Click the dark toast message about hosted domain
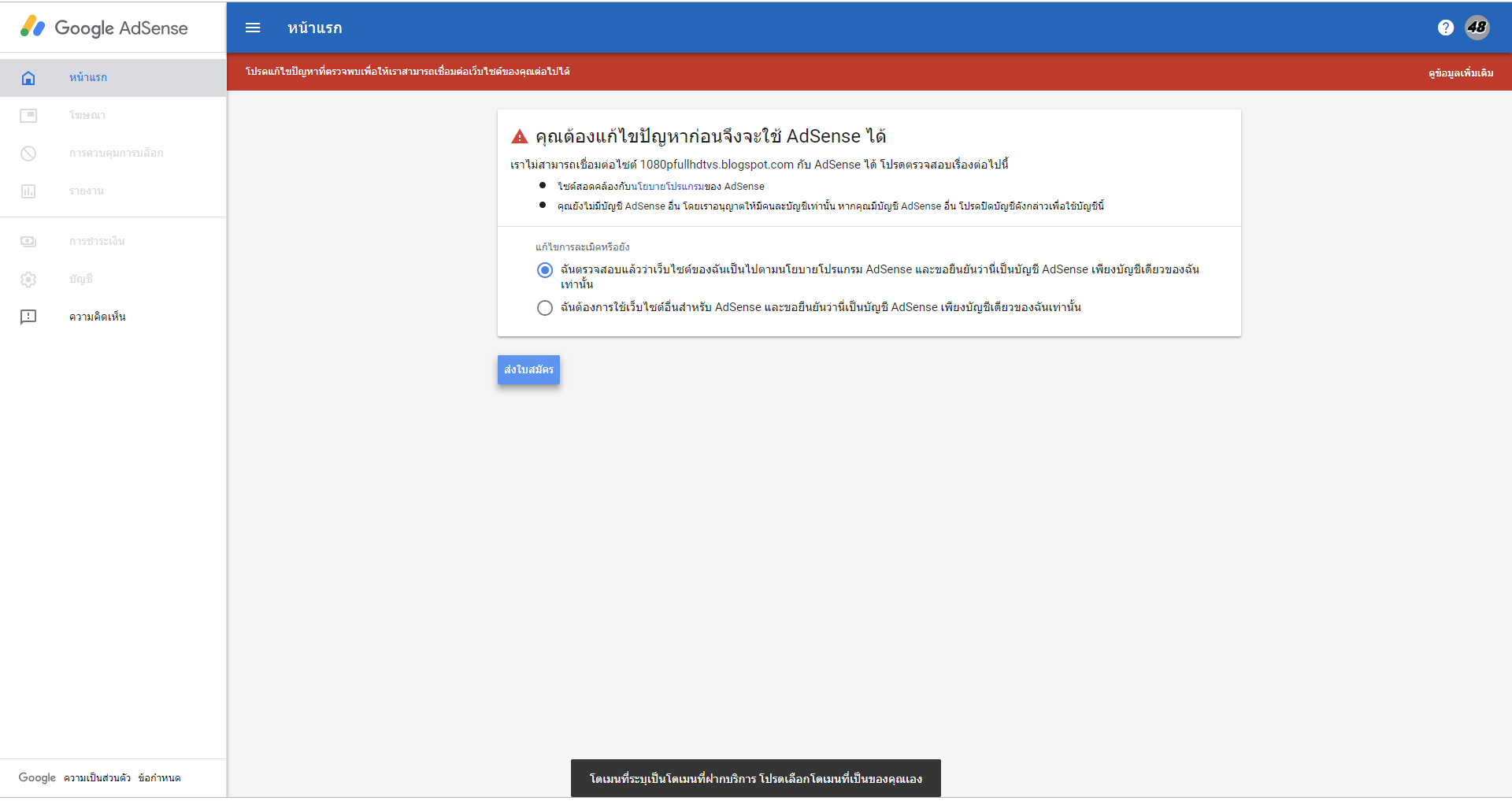 tap(756, 778)
